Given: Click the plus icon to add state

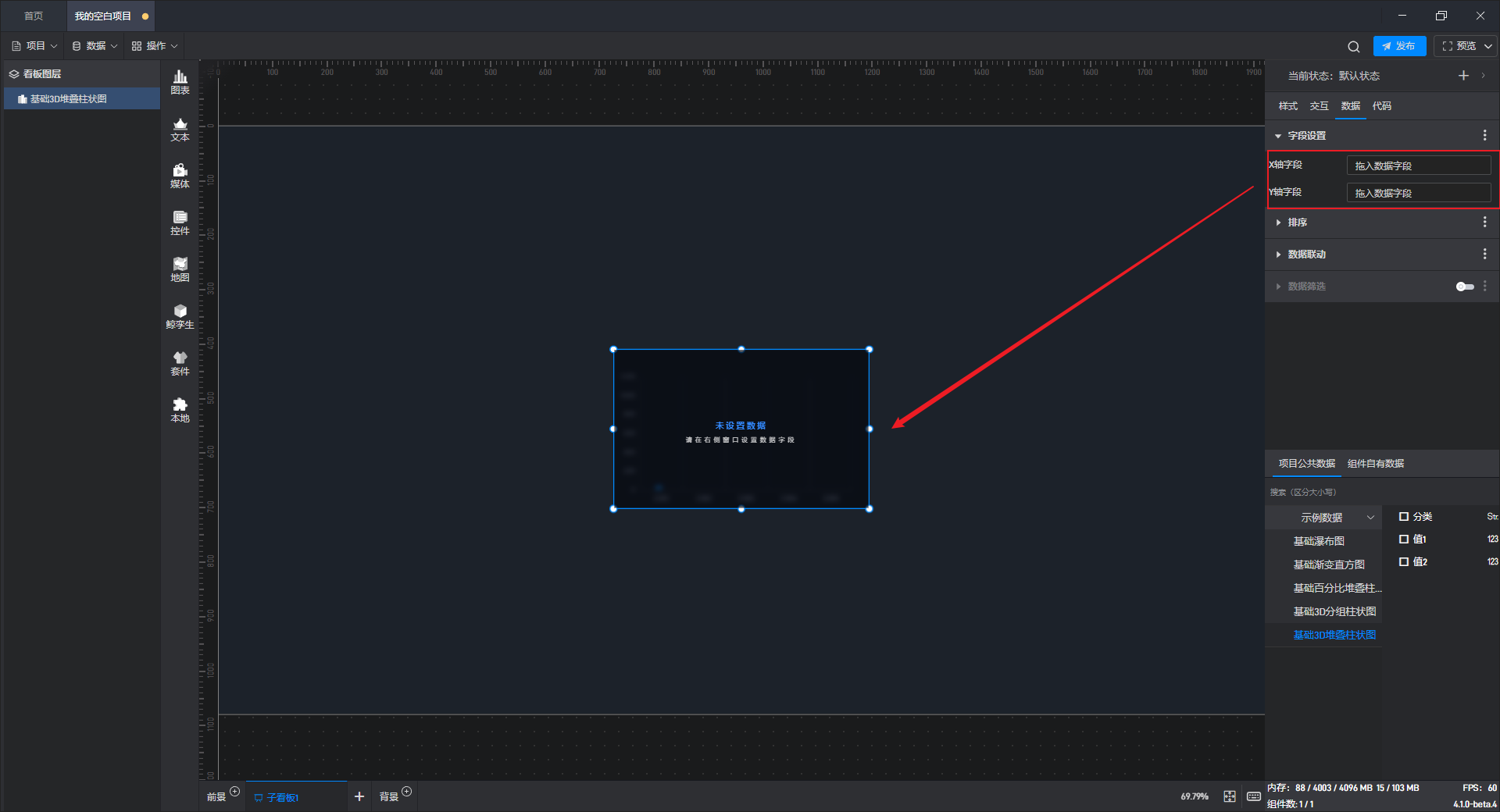Looking at the screenshot, I should tap(1463, 76).
